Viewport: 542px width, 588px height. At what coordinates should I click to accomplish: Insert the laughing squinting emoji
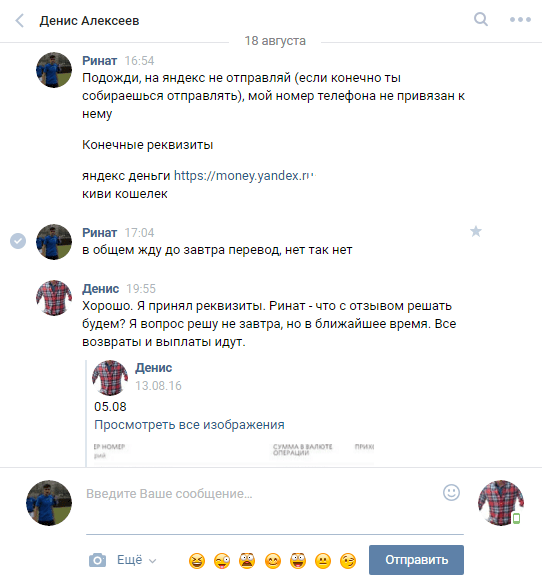(197, 561)
